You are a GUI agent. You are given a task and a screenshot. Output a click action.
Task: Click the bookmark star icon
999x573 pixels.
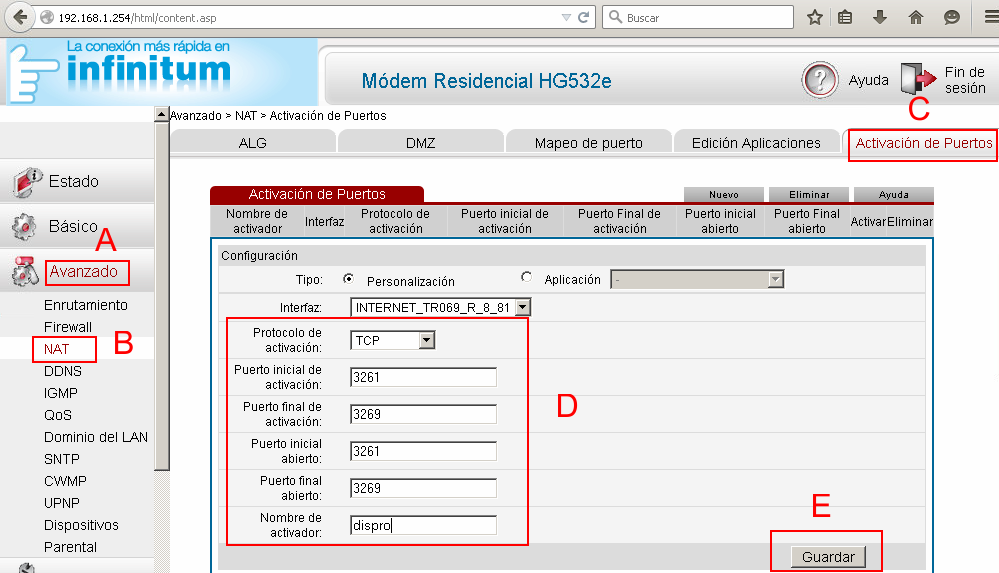[x=815, y=17]
